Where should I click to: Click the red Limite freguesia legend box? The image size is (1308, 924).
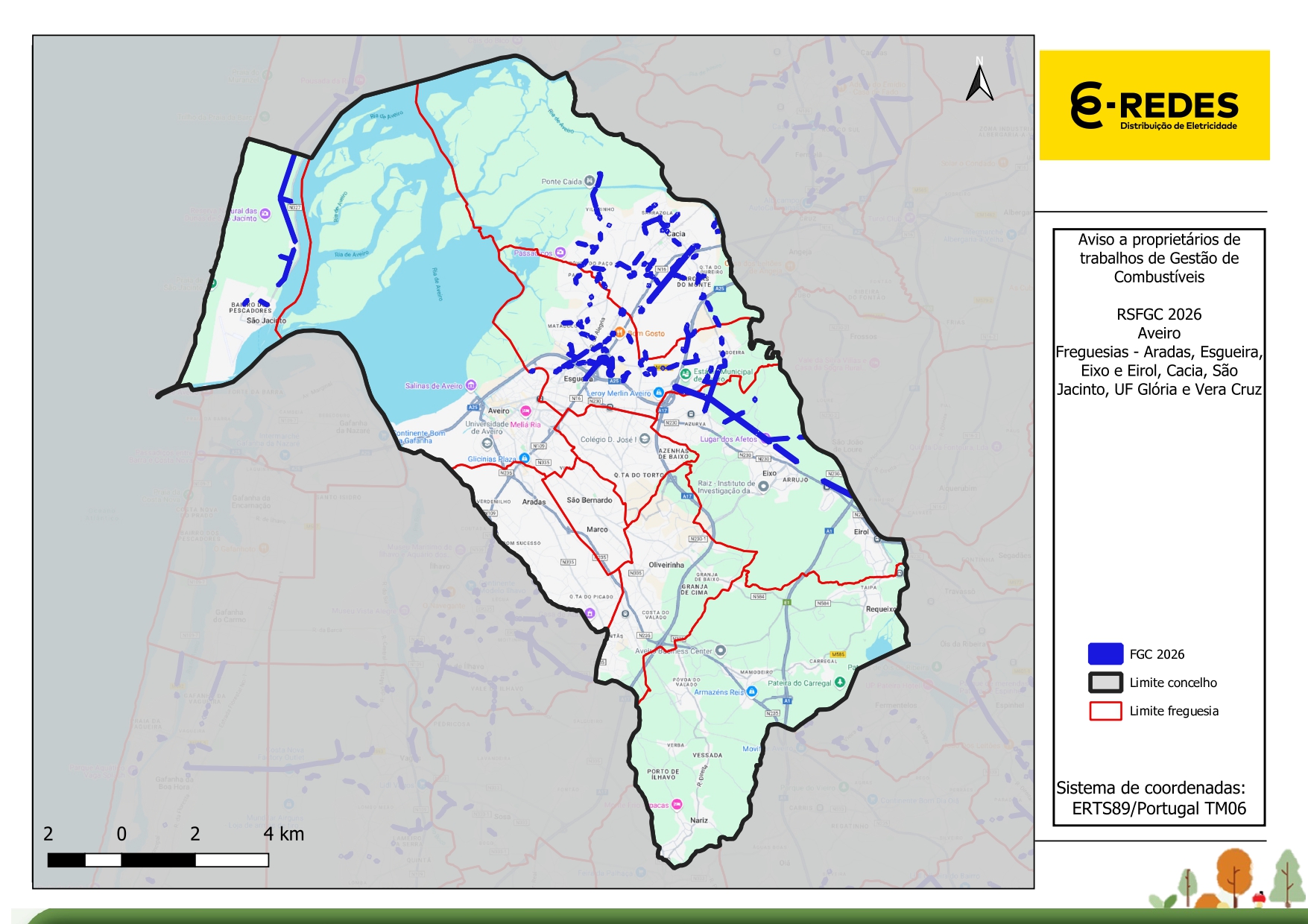point(1105,710)
